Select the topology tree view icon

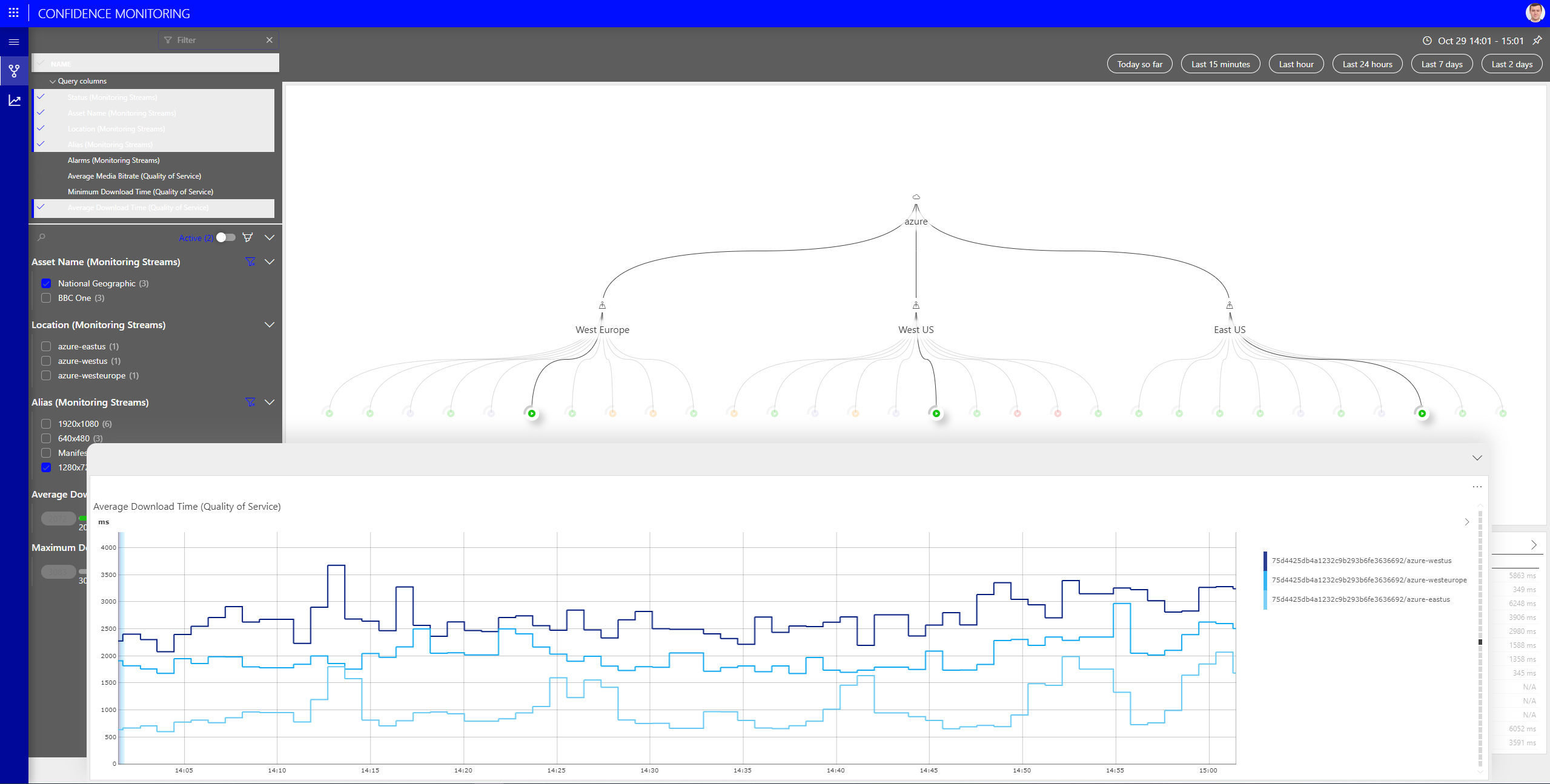coord(14,71)
